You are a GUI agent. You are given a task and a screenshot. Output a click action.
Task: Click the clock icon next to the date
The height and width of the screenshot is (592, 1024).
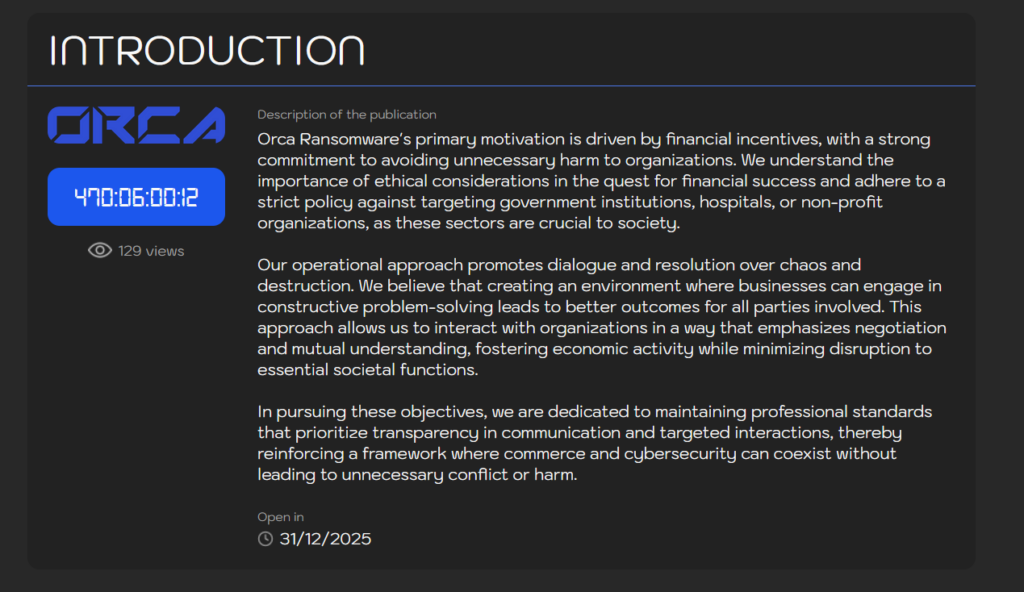click(x=265, y=539)
